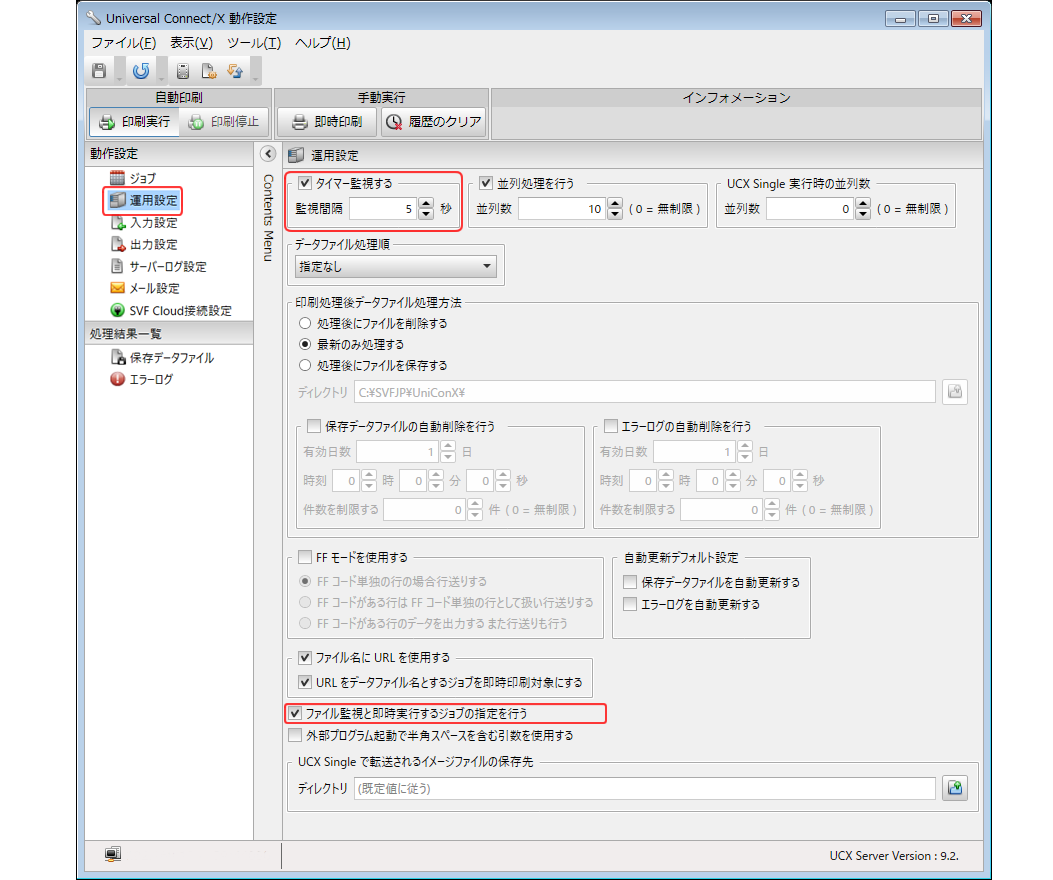Viewport: 1053px width, 880px height.
Task: Increase the 監視間隔 seconds with up arrow
Action: coord(426,203)
